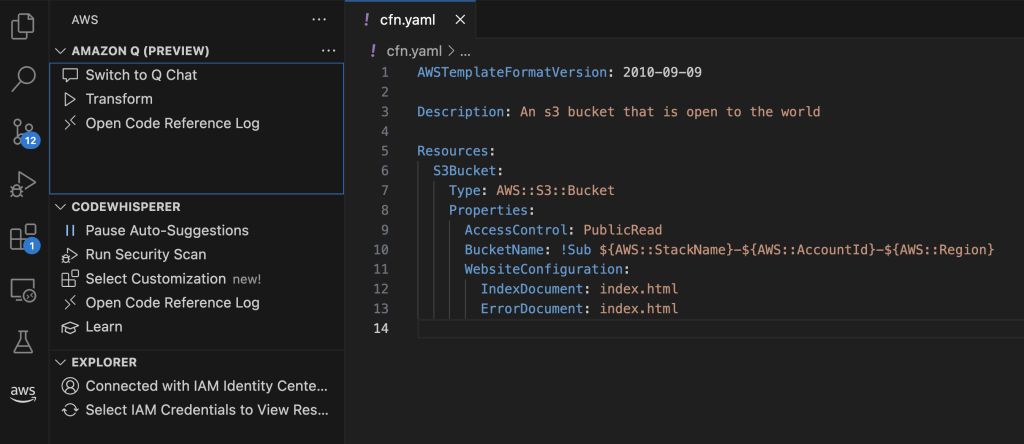Open the Remote Explorer view
The image size is (1024, 444).
tap(24, 290)
